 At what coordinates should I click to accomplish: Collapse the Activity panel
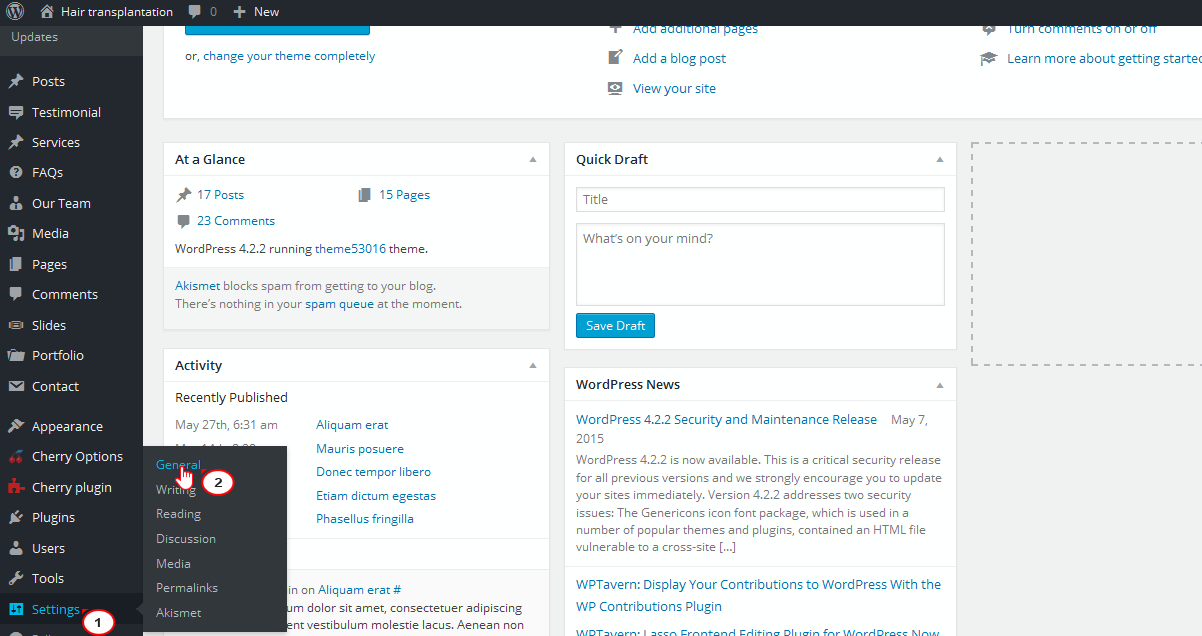533,365
